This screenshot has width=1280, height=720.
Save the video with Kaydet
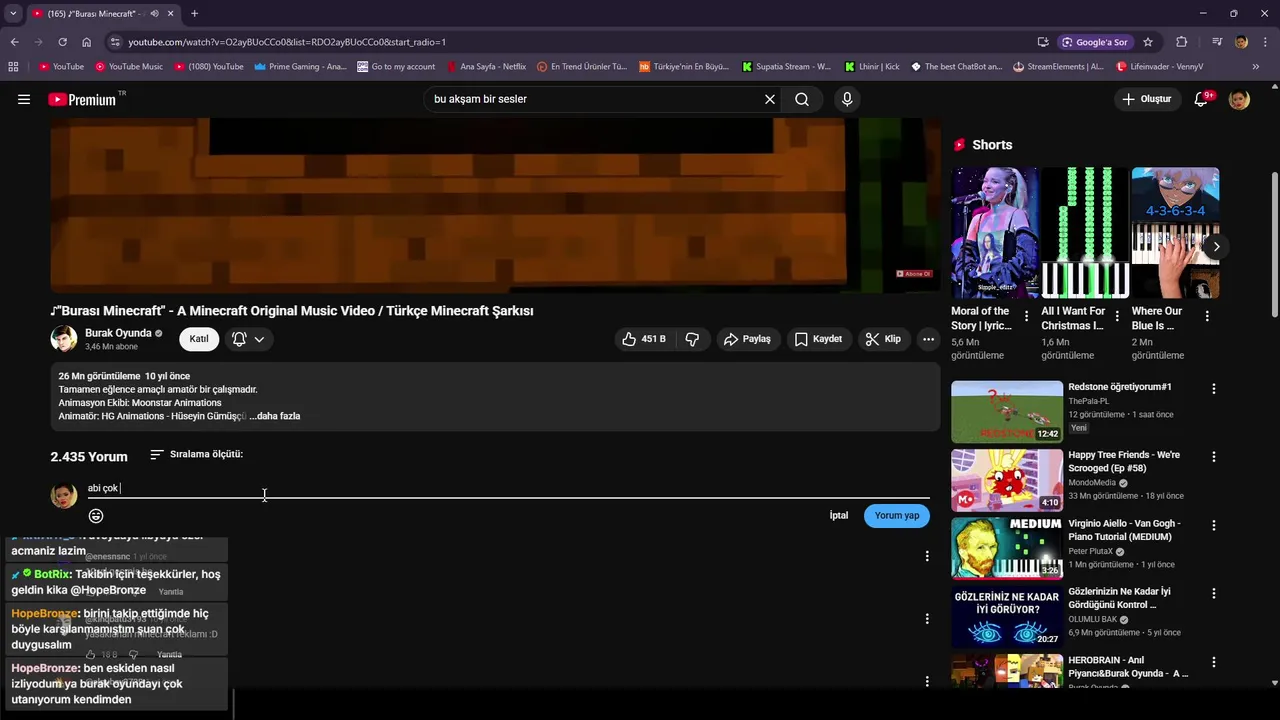(818, 339)
